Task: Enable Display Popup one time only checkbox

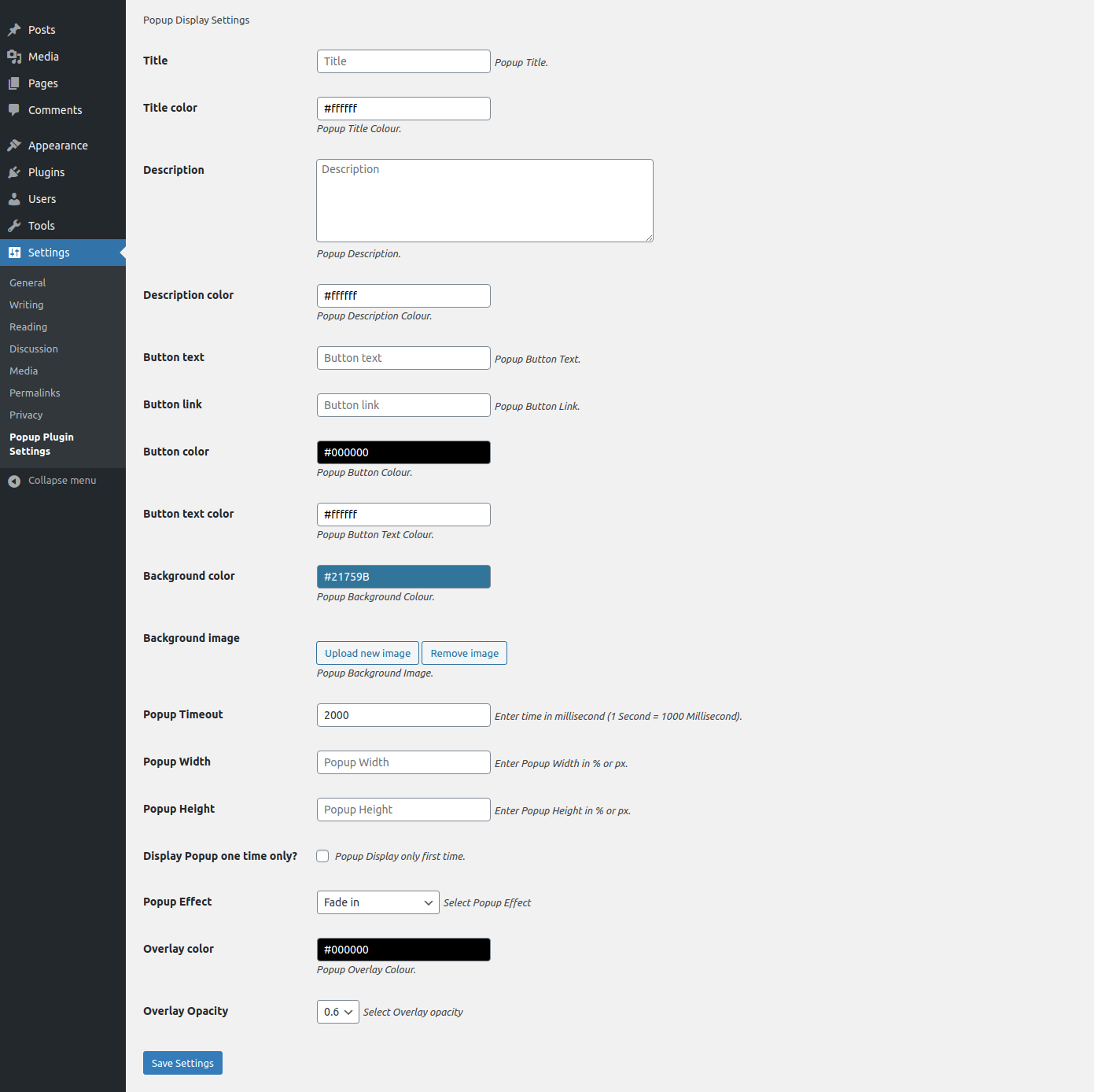Action: tap(322, 856)
